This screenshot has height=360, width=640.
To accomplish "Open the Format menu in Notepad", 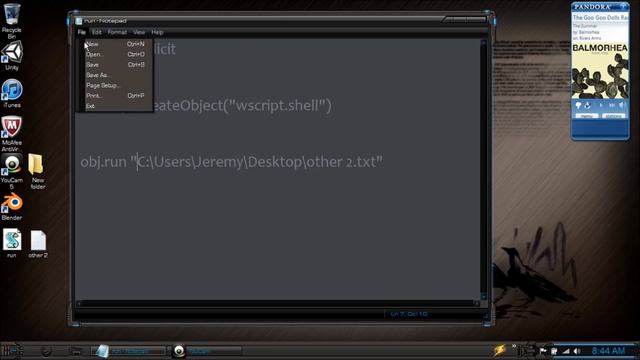I will pyautogui.click(x=117, y=32).
